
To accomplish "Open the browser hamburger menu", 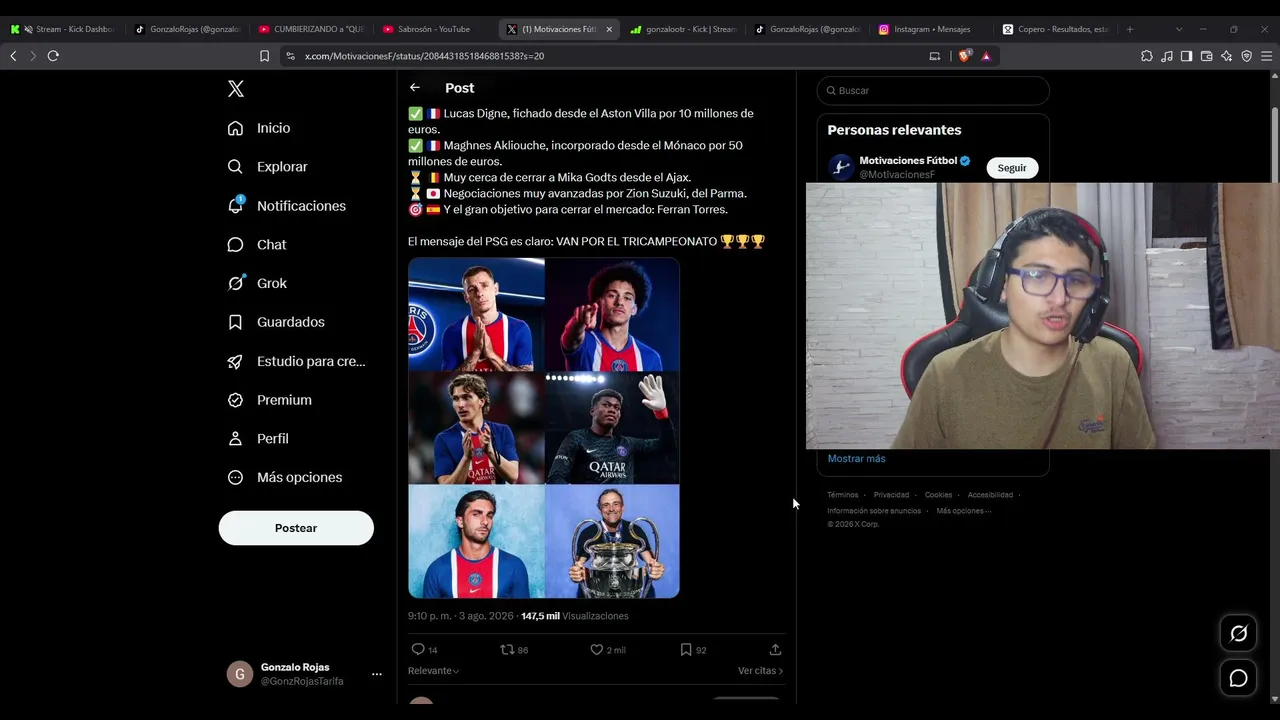I will [x=1266, y=56].
